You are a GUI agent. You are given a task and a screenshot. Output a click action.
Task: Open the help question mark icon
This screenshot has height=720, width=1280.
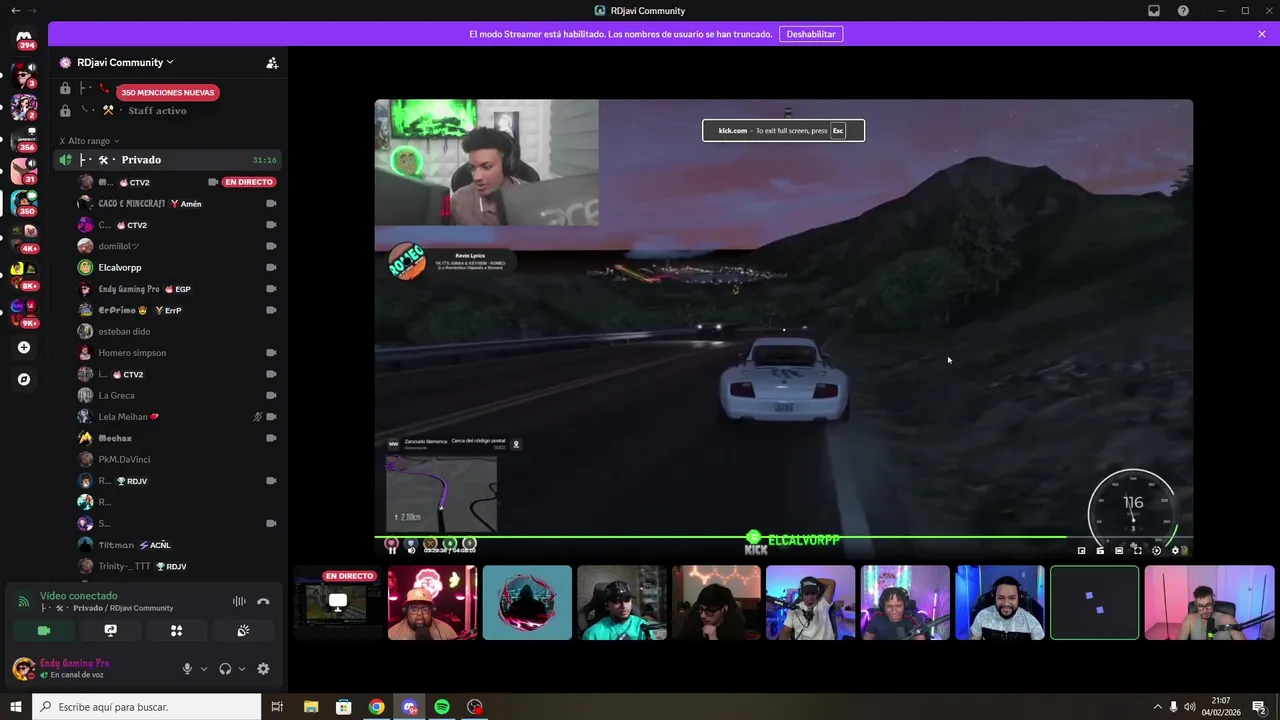click(1183, 10)
